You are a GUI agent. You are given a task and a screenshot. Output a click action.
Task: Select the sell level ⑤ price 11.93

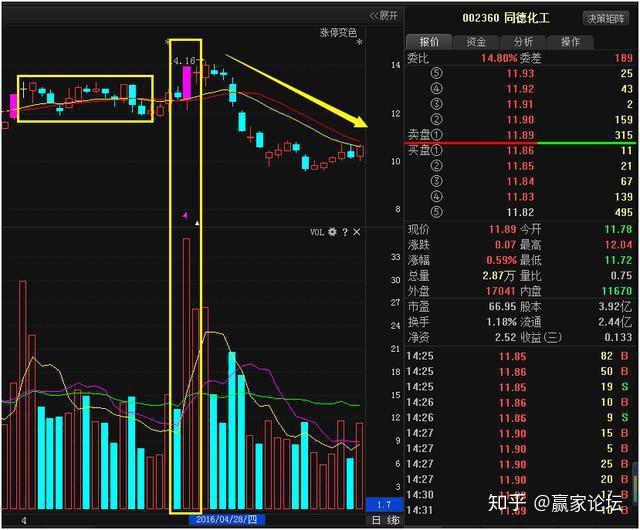click(x=520, y=73)
